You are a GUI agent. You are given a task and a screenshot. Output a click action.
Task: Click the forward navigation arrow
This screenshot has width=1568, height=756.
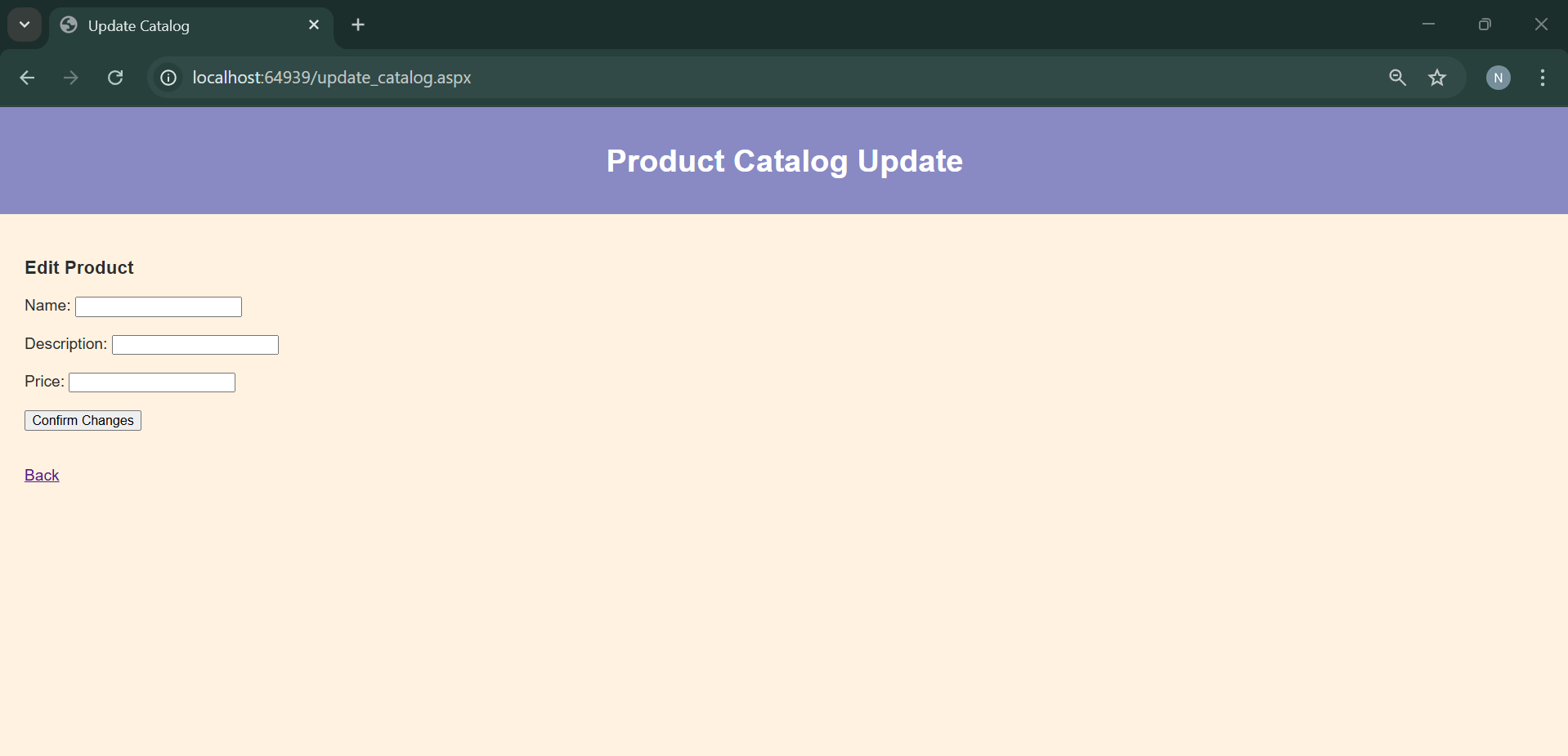click(70, 78)
